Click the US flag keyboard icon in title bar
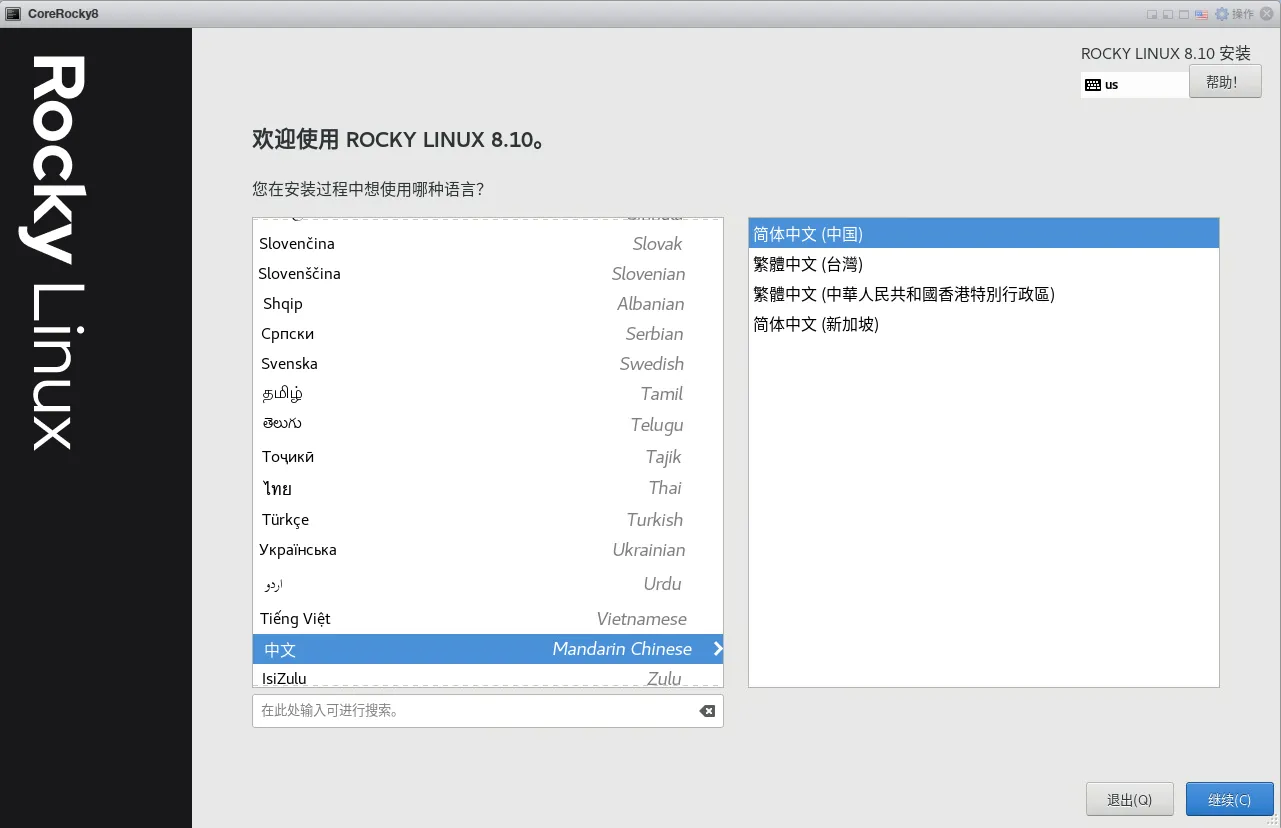Viewport: 1281px width, 828px height. click(1201, 14)
